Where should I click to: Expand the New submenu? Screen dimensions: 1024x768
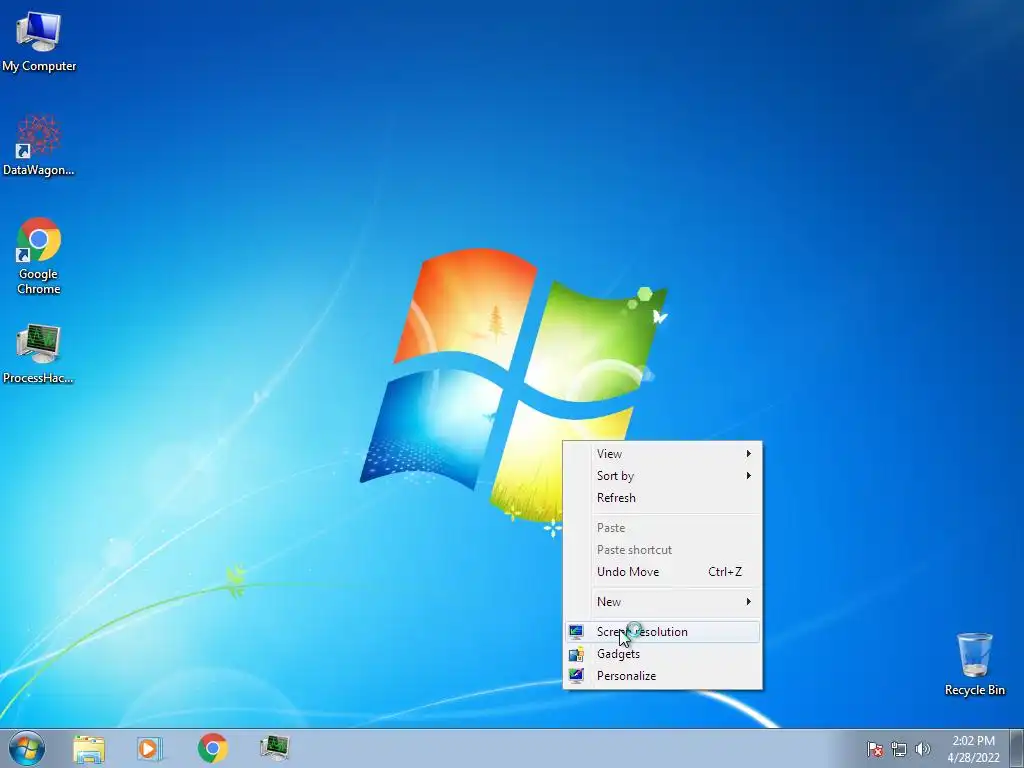pos(662,602)
